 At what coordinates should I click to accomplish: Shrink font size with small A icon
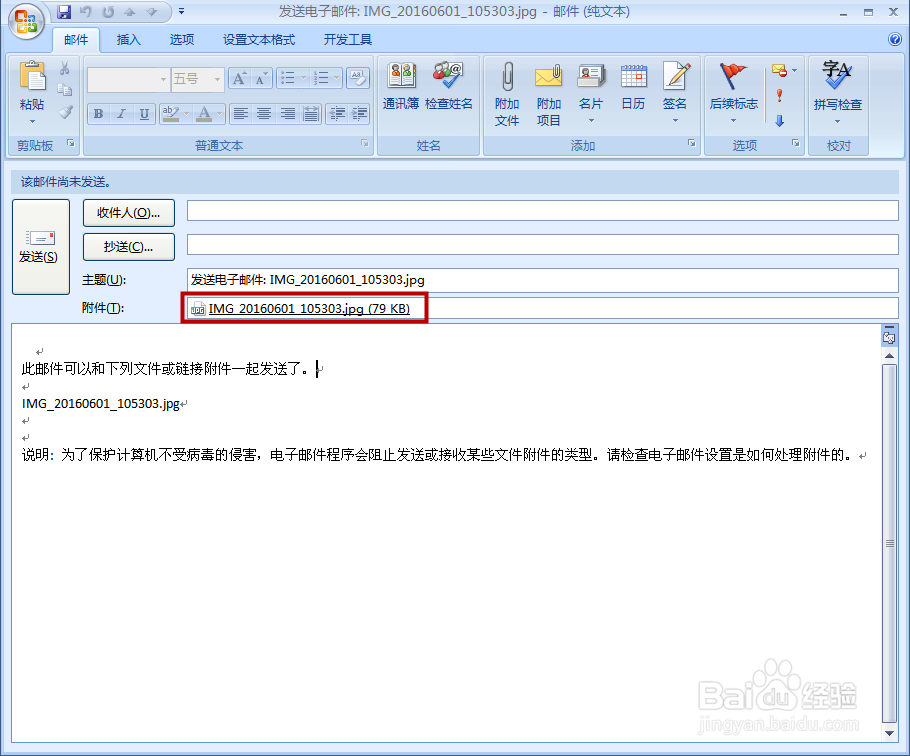pos(261,78)
